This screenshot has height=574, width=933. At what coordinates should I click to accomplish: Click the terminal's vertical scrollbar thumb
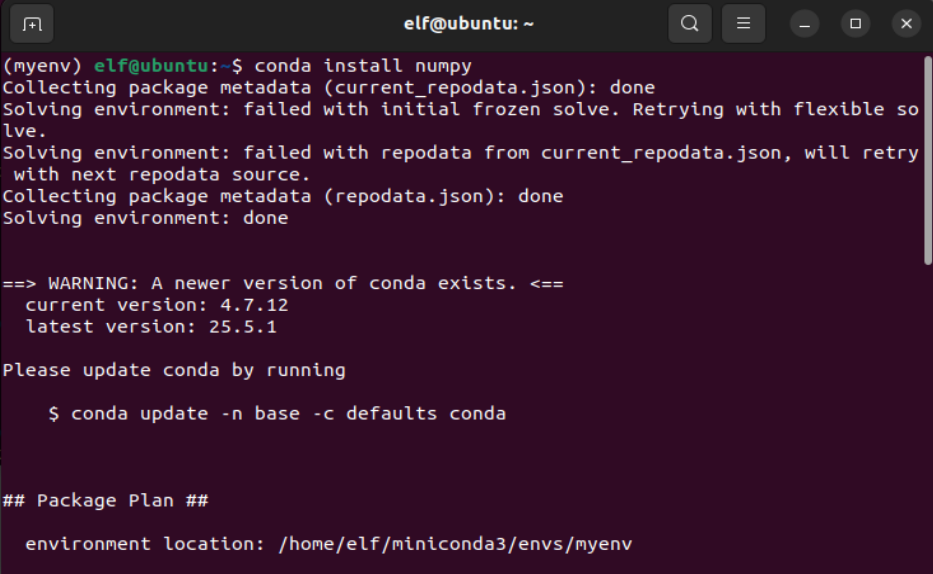(x=927, y=160)
